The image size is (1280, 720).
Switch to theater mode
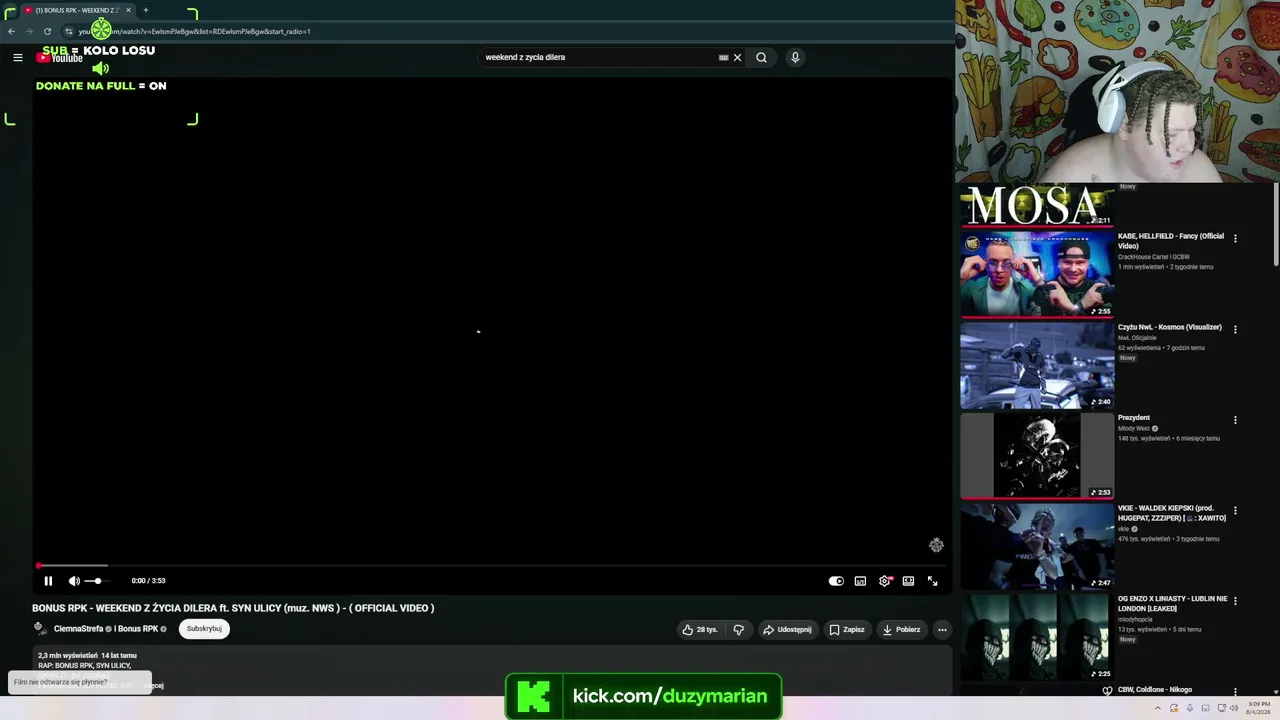click(908, 581)
